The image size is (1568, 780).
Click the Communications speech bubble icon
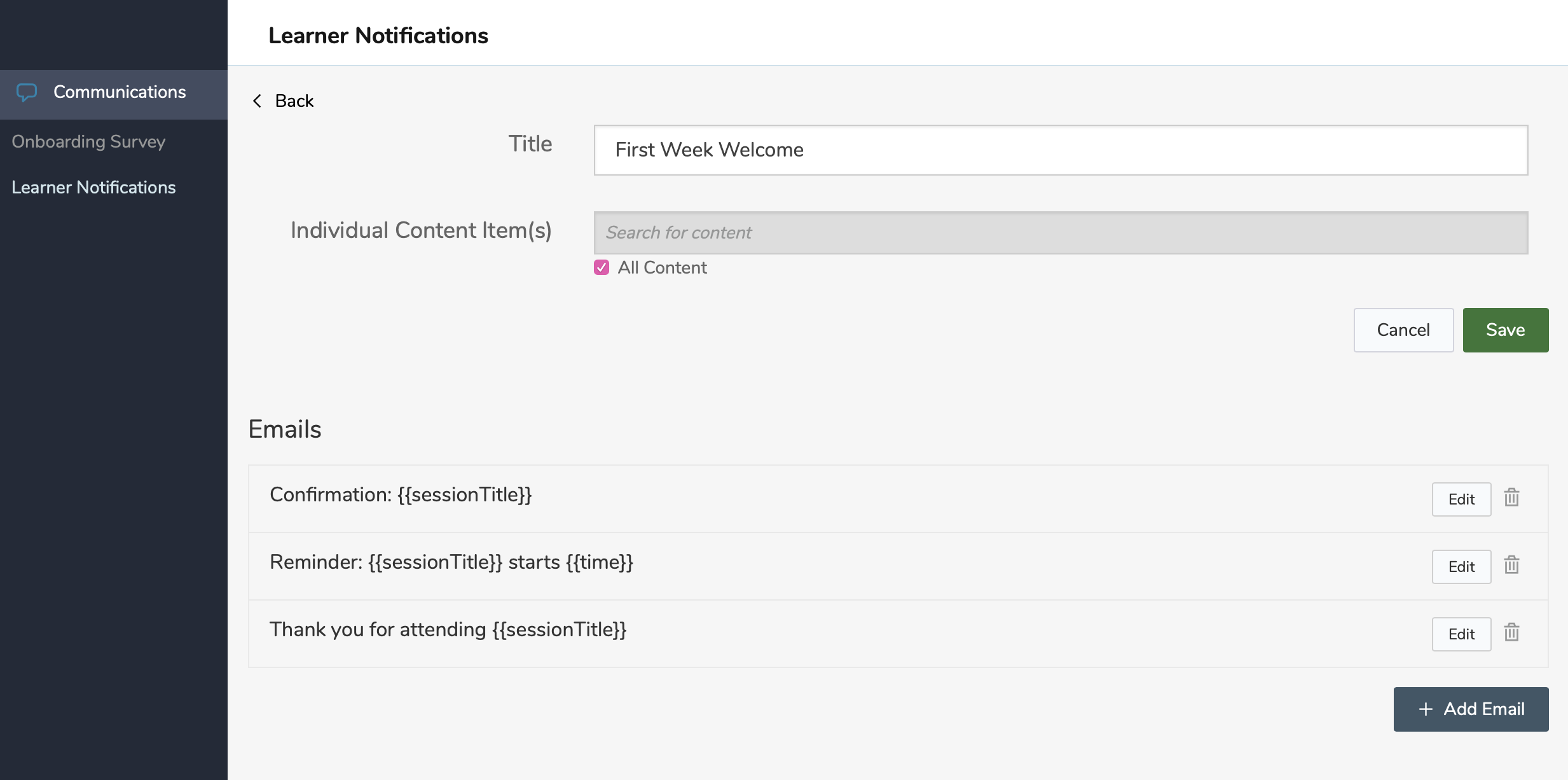coord(28,92)
